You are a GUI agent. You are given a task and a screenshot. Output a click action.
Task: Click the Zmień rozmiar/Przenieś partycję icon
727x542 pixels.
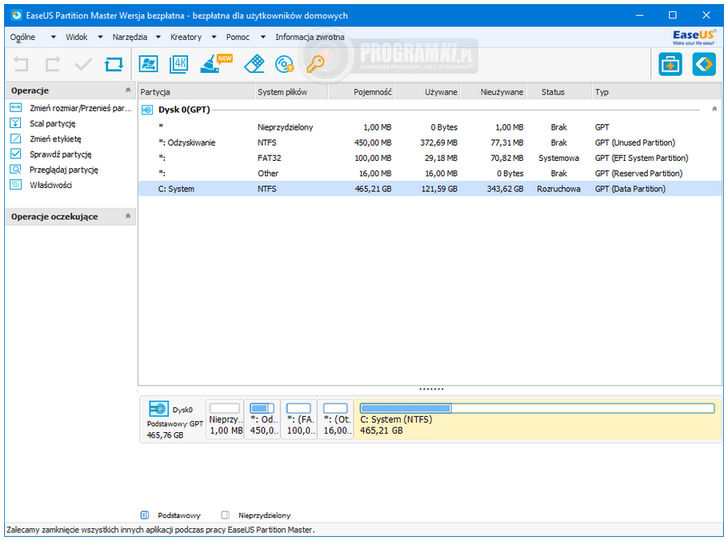tap(16, 108)
